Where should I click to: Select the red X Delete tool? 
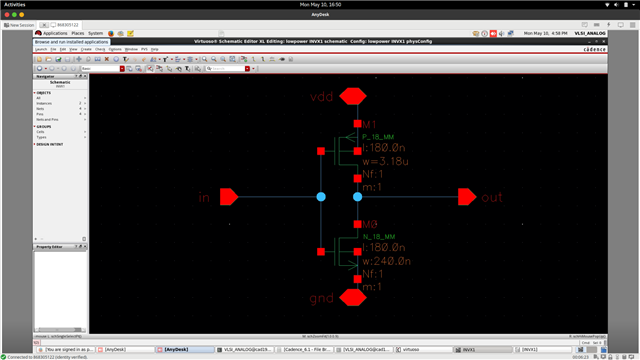coord(107,59)
